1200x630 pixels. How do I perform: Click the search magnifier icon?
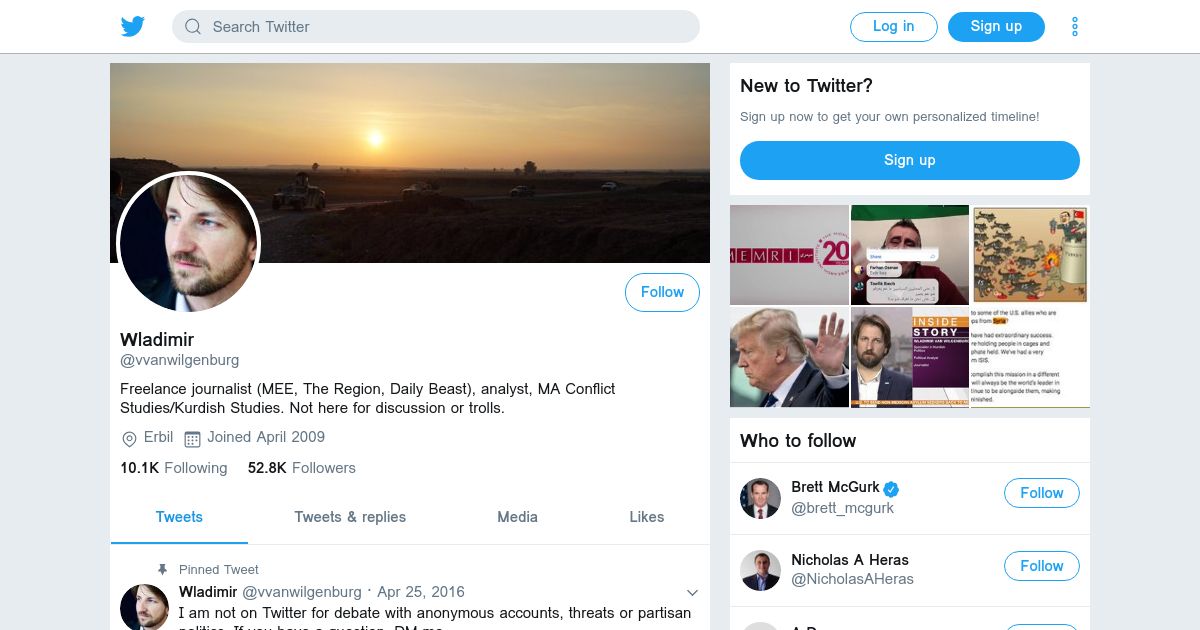193,27
